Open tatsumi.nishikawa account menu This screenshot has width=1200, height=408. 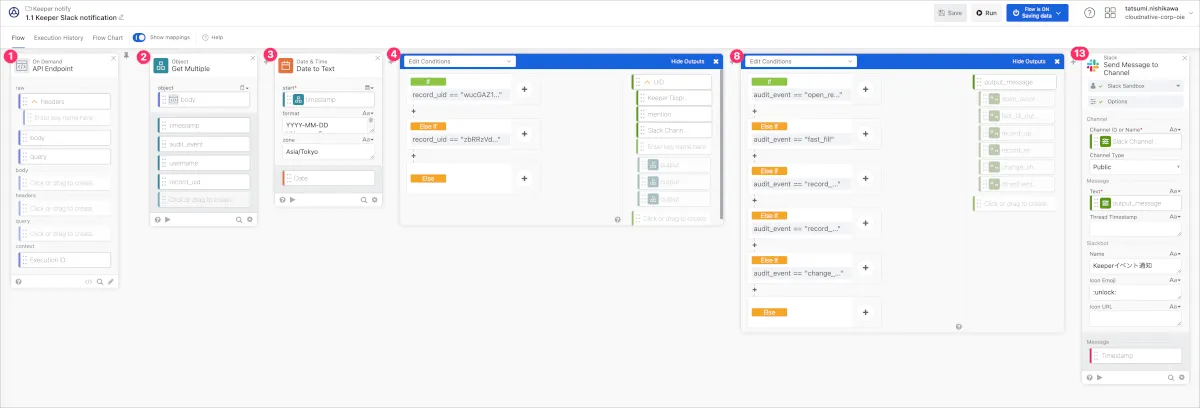pos(1167,13)
